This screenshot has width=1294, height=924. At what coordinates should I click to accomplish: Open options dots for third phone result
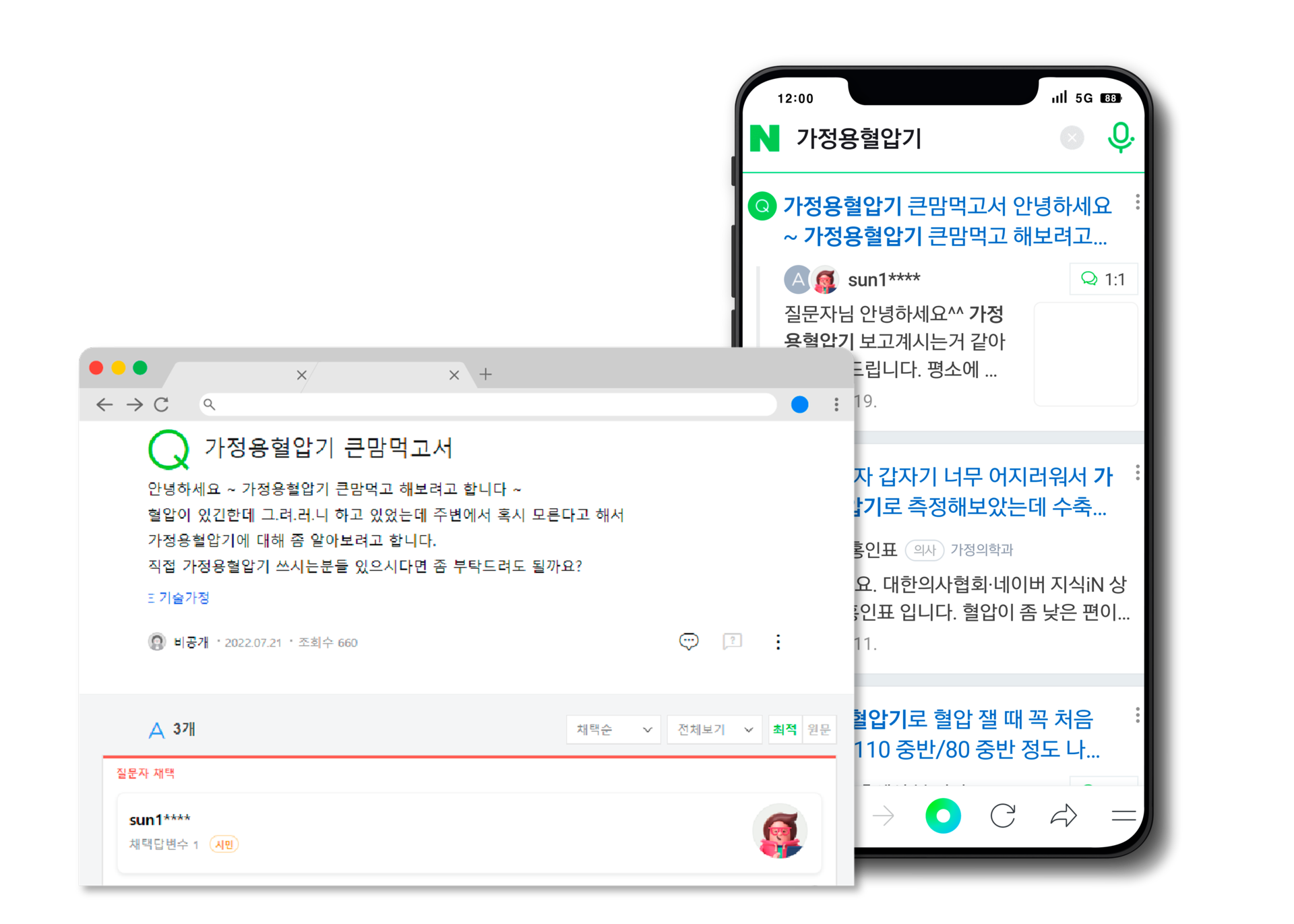[1138, 715]
